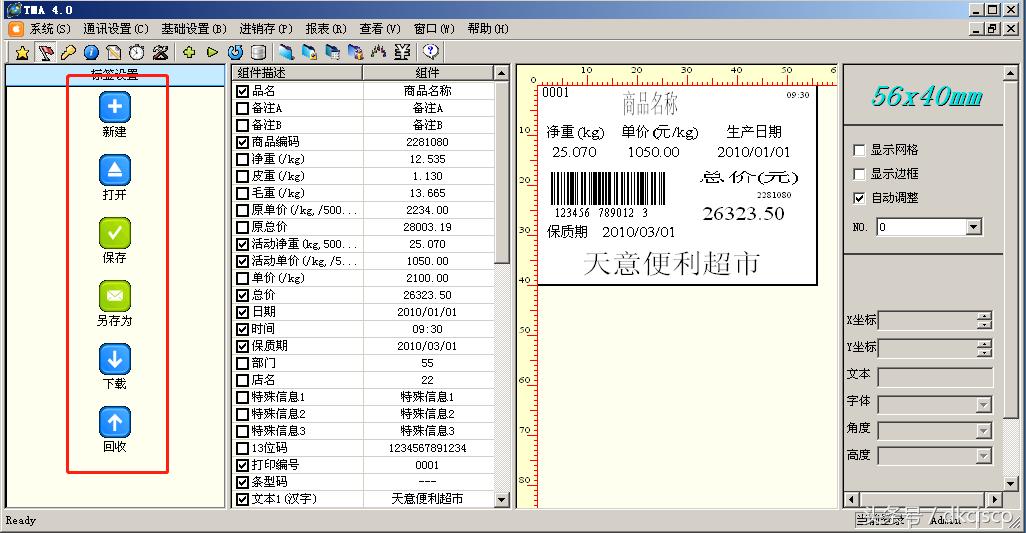Uncheck the 品名 component checkbox
The image size is (1026, 533).
[x=243, y=91]
